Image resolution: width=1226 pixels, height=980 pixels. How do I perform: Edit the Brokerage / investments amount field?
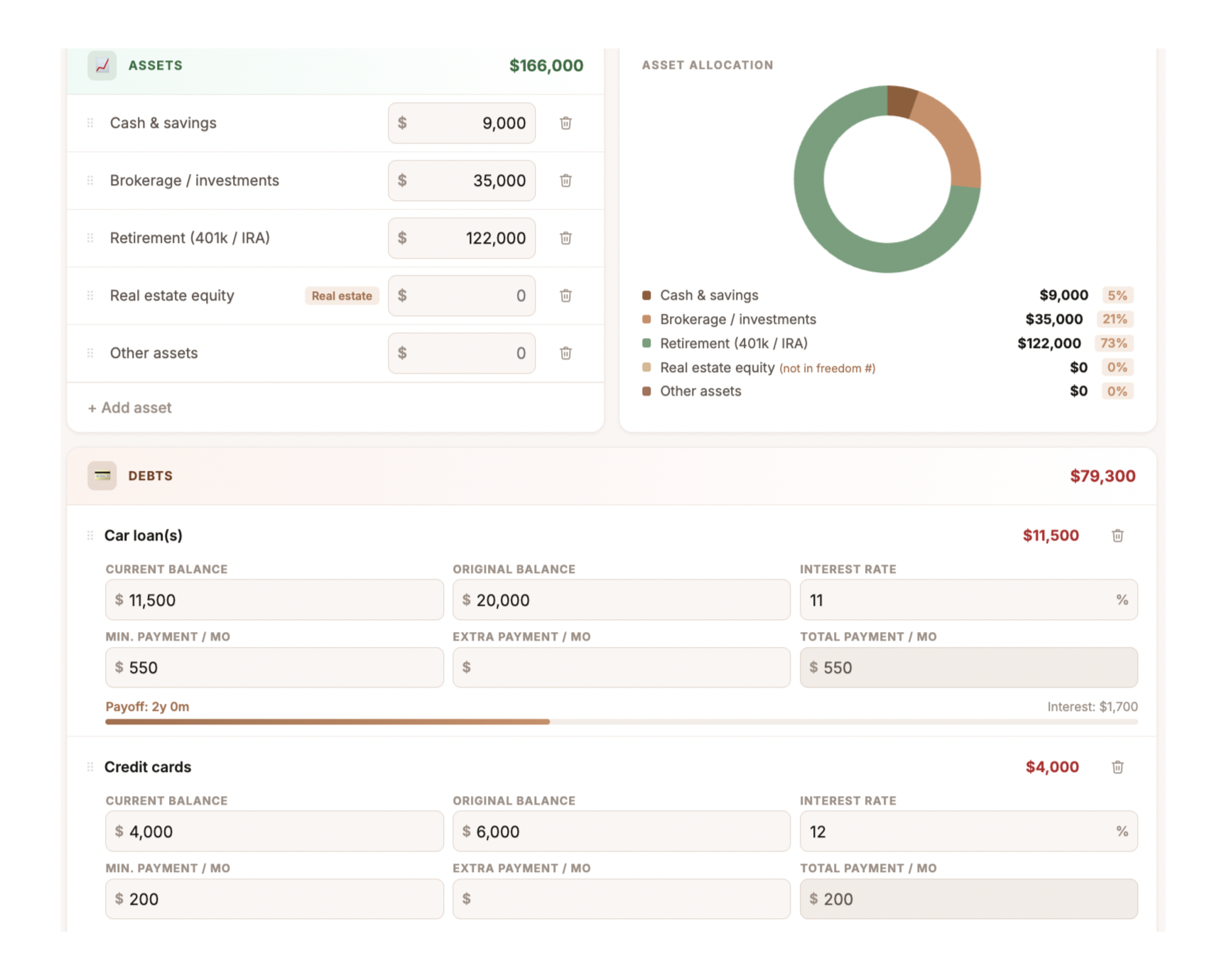point(462,180)
